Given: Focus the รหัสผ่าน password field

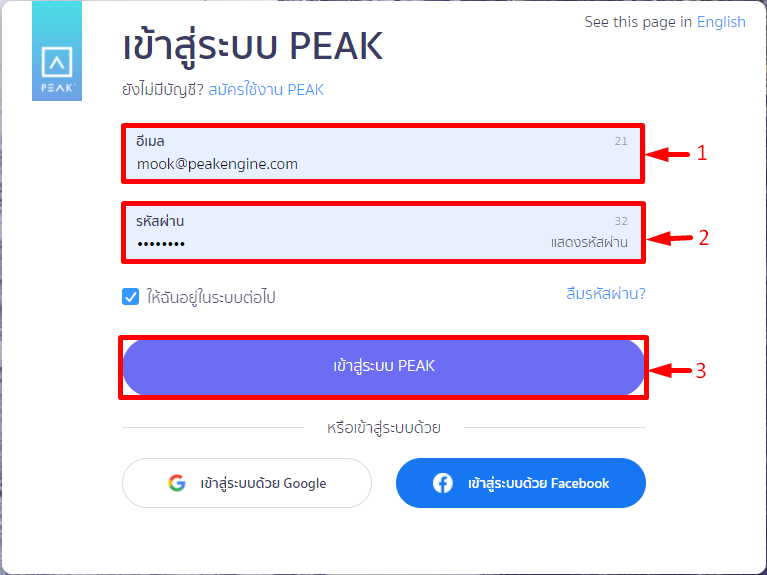Looking at the screenshot, I should [384, 232].
